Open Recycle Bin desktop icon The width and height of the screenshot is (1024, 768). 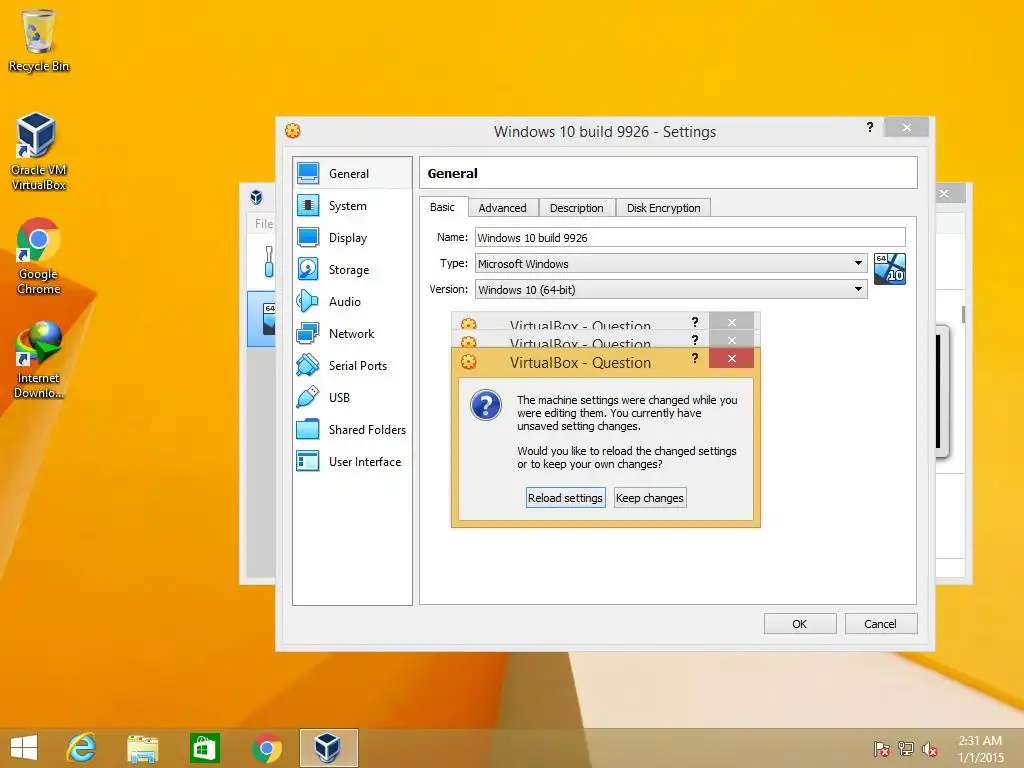39,40
